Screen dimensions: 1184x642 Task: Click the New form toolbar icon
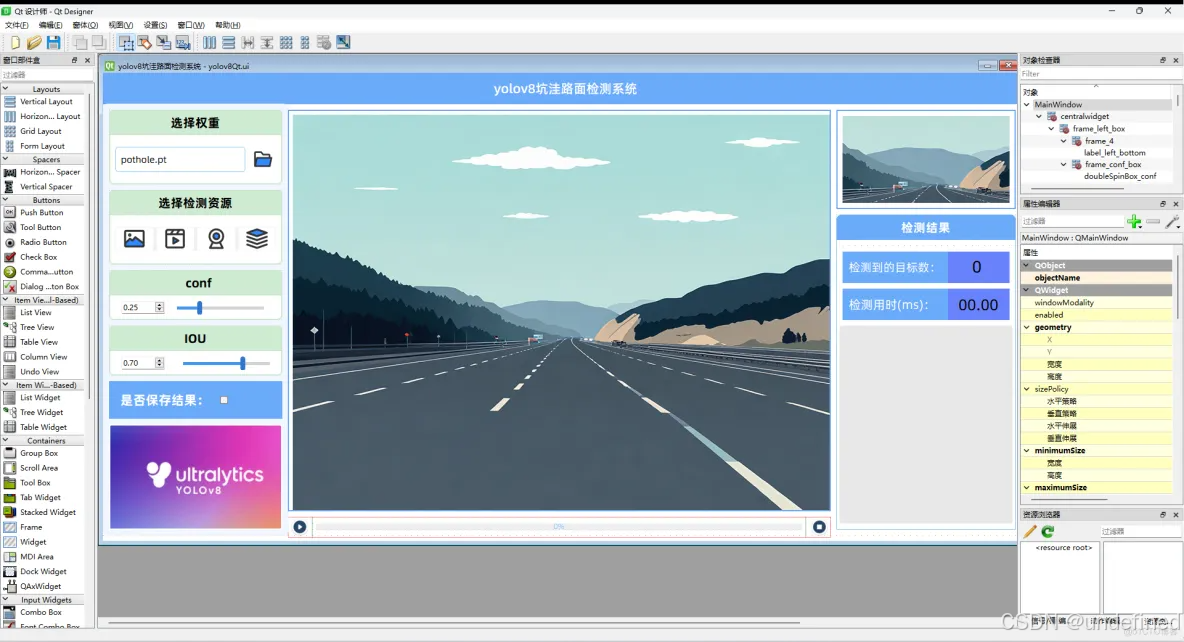tap(15, 43)
